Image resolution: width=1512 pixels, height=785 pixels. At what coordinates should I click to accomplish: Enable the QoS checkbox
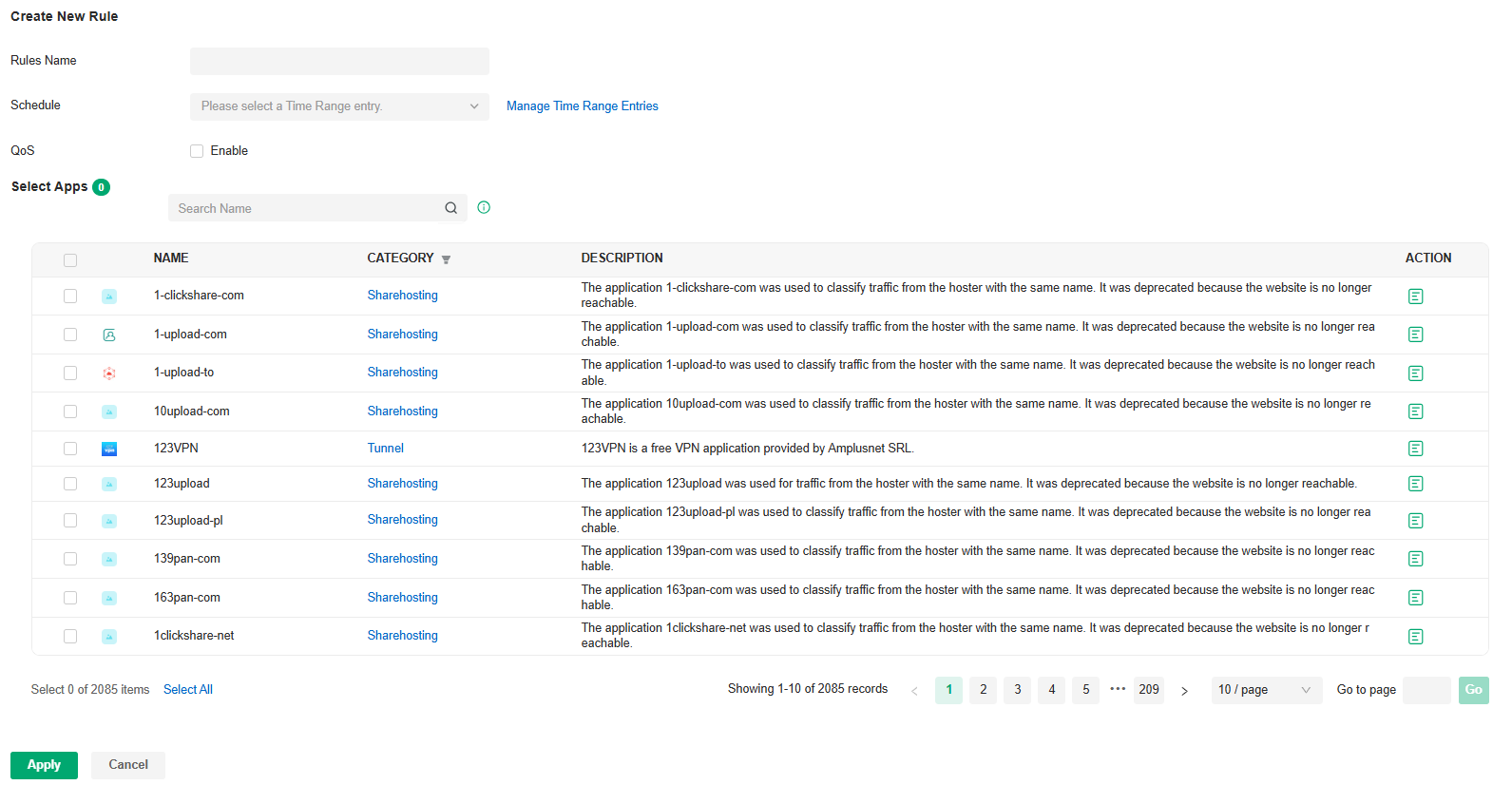(197, 151)
